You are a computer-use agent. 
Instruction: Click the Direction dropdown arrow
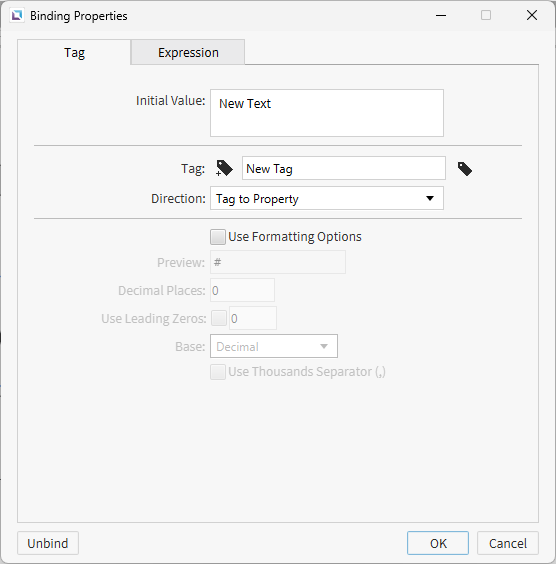430,198
